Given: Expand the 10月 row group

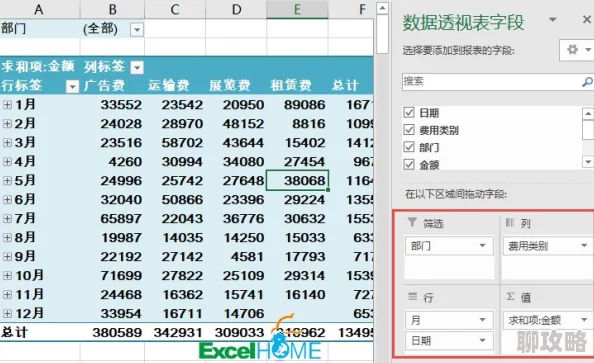Looking at the screenshot, I should click(7, 275).
